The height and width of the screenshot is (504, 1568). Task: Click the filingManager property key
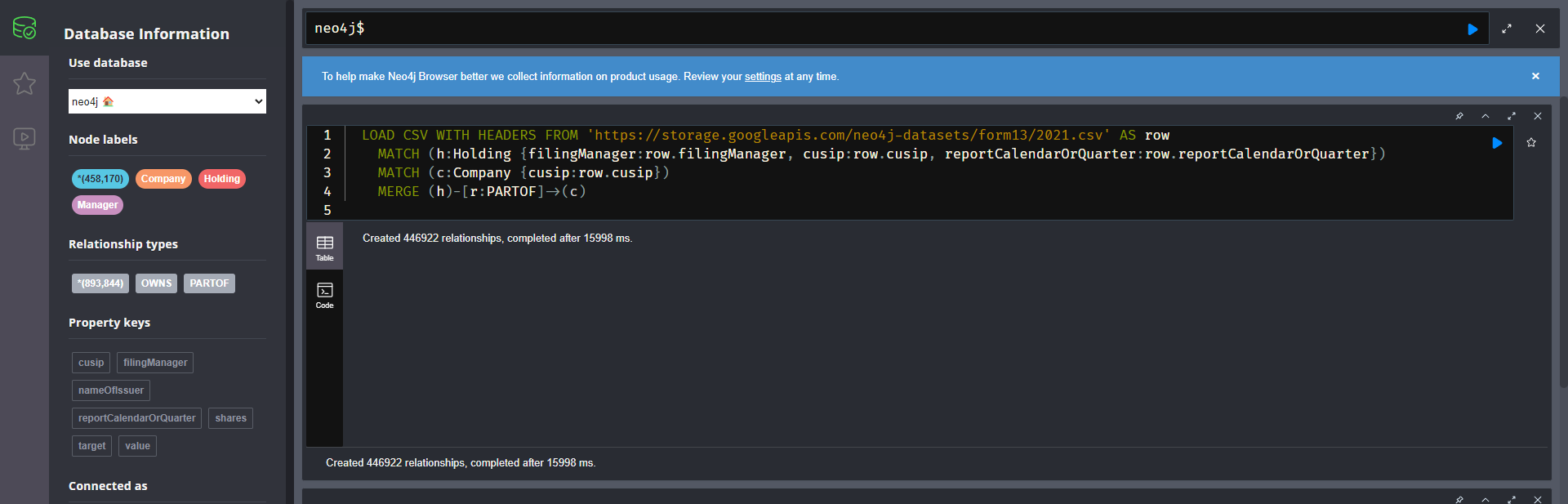point(155,363)
